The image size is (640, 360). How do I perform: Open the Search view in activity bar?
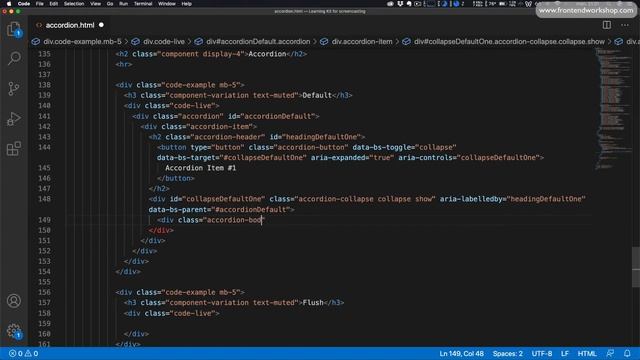(x=14, y=59)
